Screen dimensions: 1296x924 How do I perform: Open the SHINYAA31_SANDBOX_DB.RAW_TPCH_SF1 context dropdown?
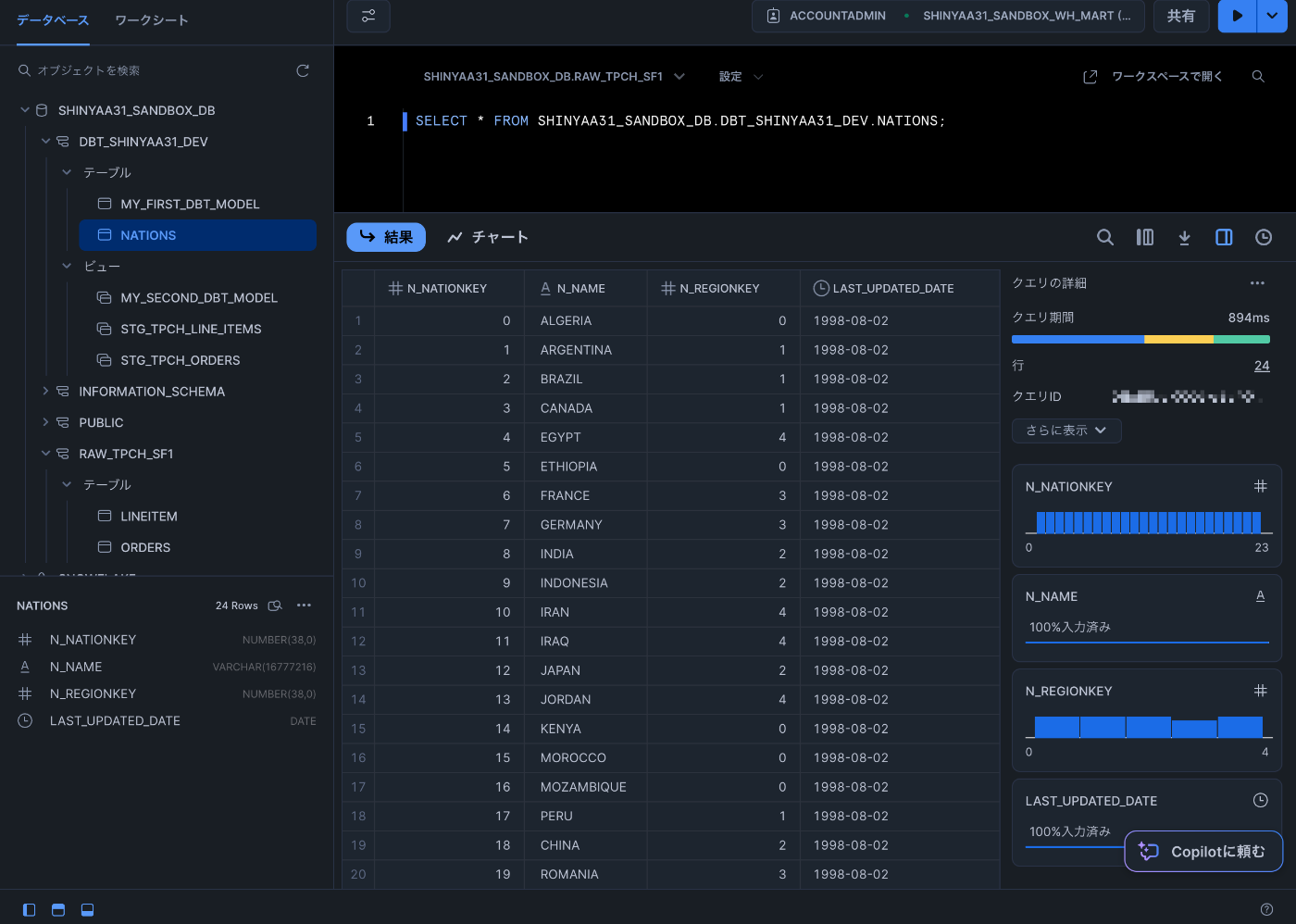click(x=554, y=77)
